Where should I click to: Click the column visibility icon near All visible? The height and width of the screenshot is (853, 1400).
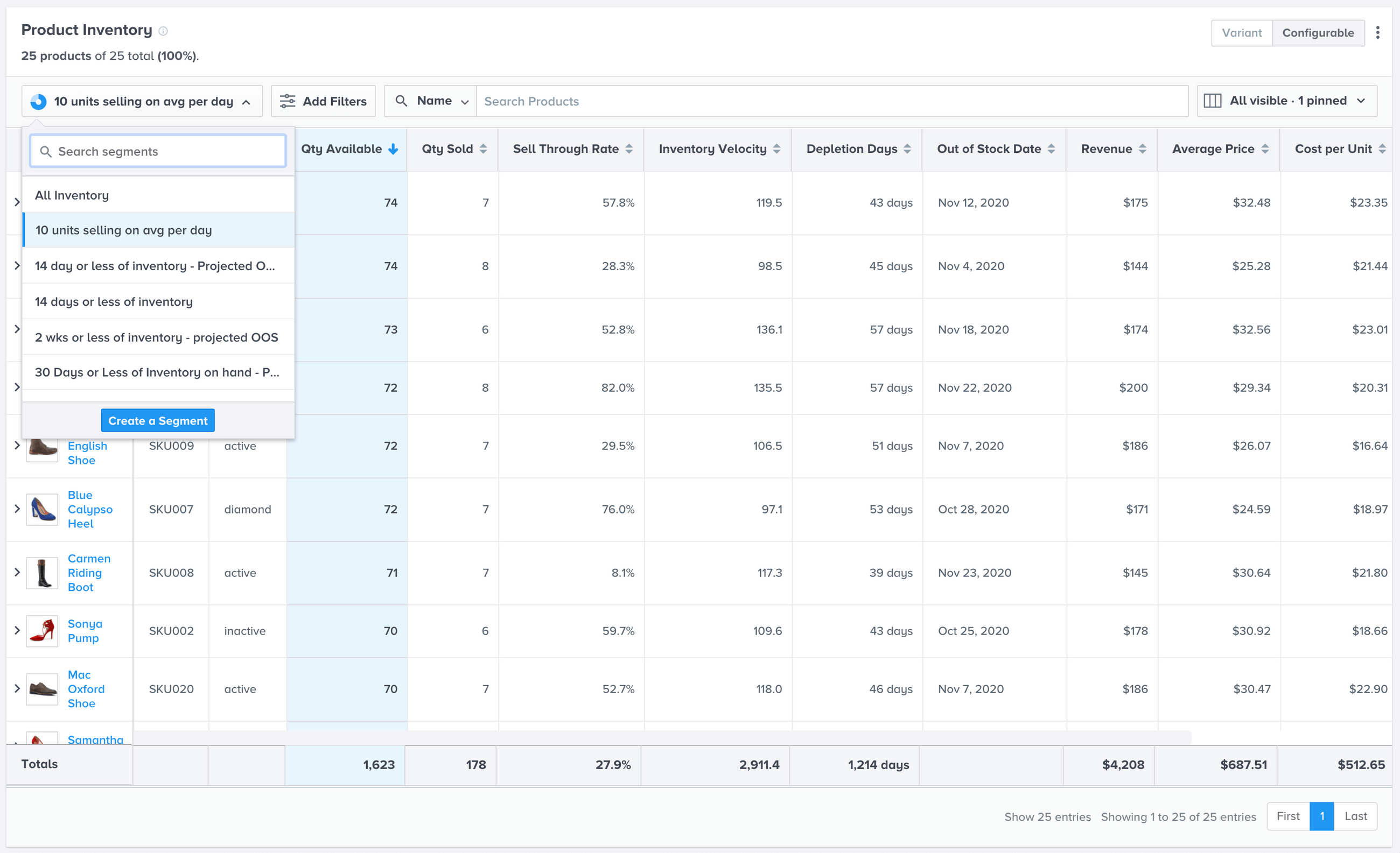click(1214, 101)
